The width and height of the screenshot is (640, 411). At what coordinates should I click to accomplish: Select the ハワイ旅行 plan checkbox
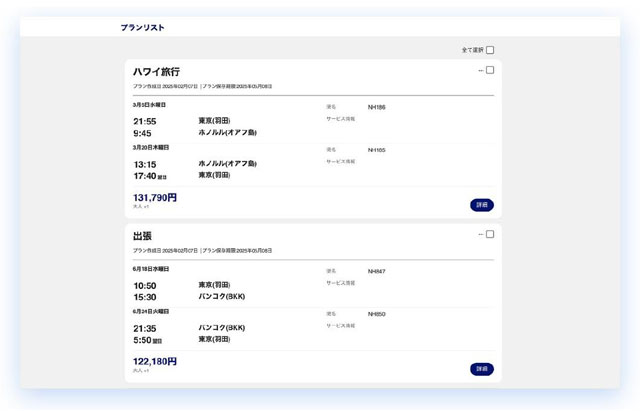coord(490,70)
